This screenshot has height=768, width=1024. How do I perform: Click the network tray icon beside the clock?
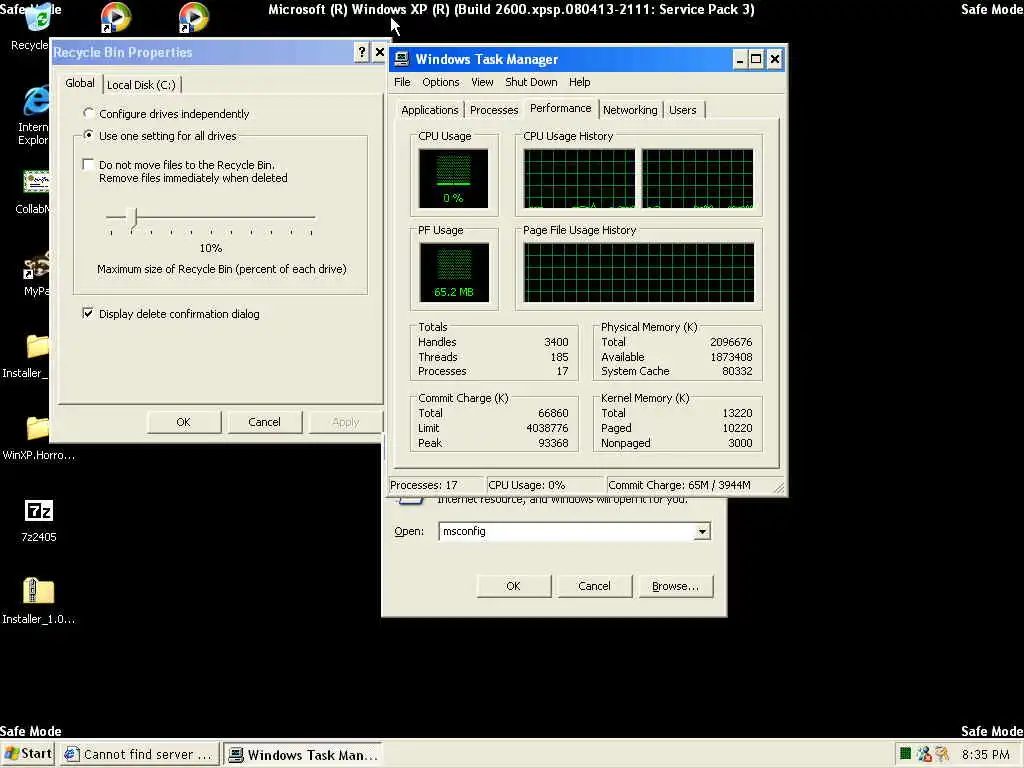pyautogui.click(x=923, y=754)
